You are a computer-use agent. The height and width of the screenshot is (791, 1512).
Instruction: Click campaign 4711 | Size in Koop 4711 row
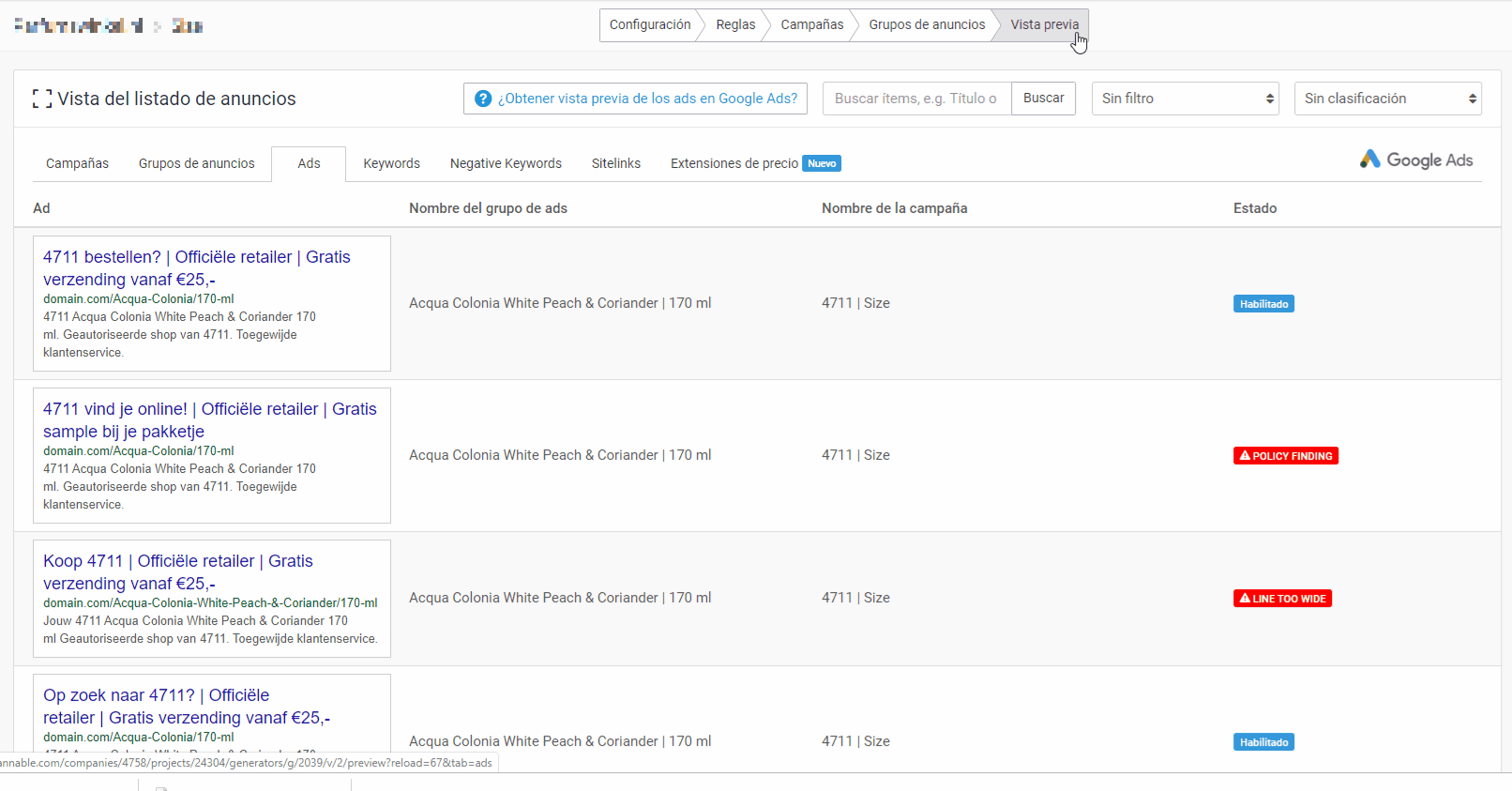pos(855,598)
